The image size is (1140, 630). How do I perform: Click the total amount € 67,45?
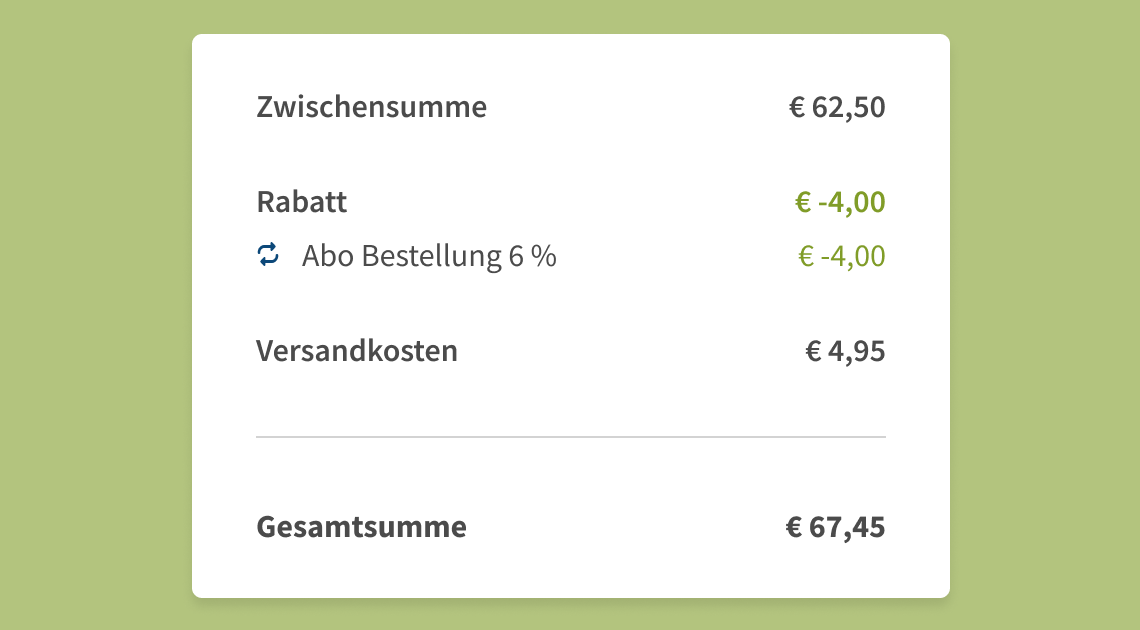pyautogui.click(x=835, y=527)
